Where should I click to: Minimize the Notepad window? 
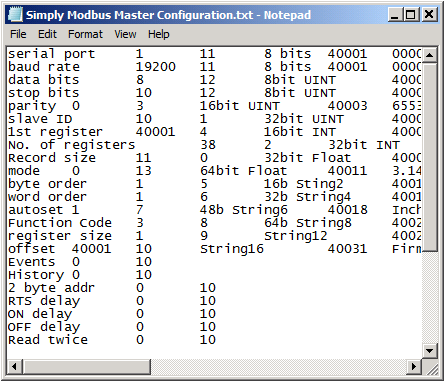[x=394, y=15]
